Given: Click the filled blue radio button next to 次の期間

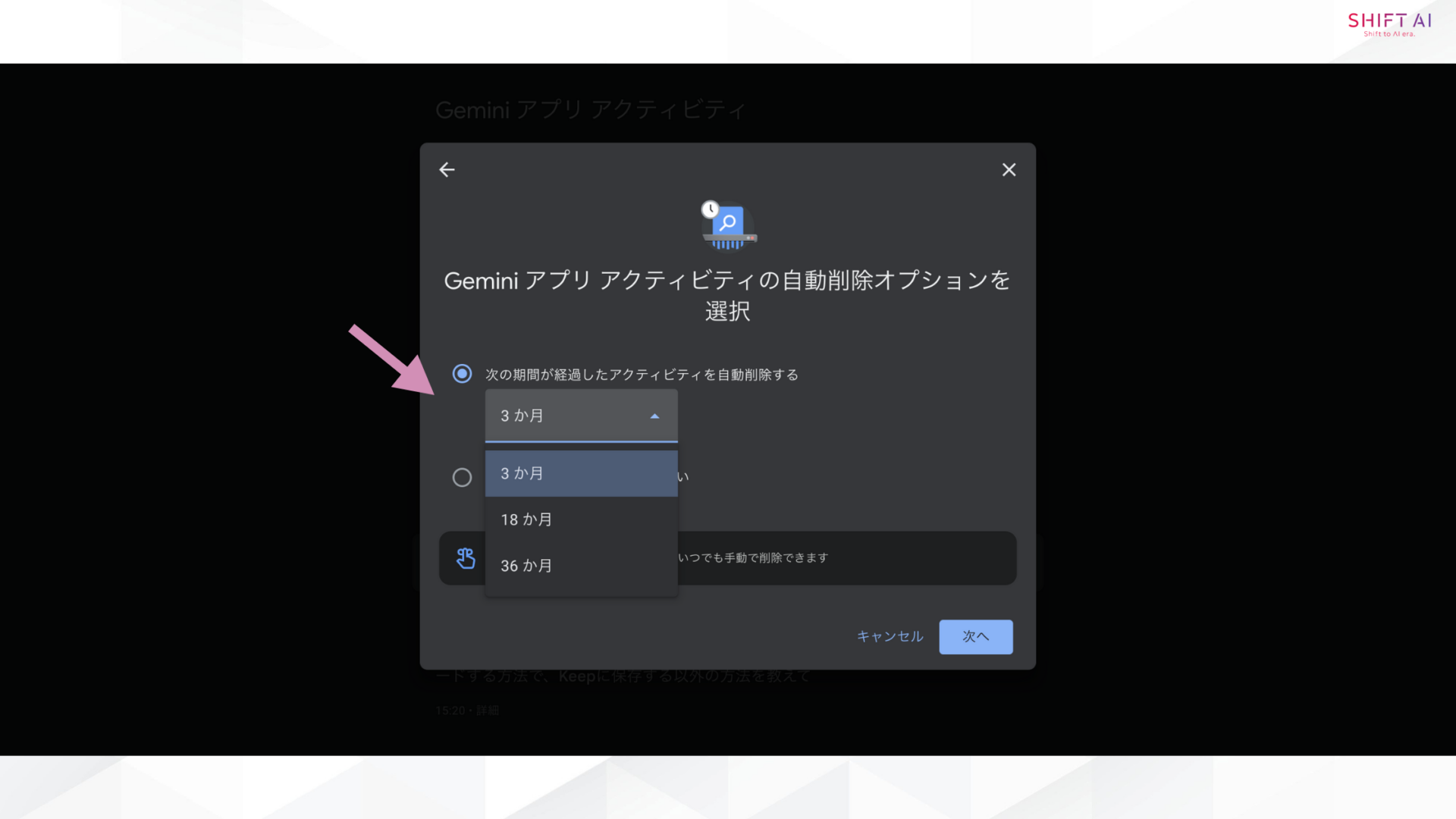Looking at the screenshot, I should [462, 374].
